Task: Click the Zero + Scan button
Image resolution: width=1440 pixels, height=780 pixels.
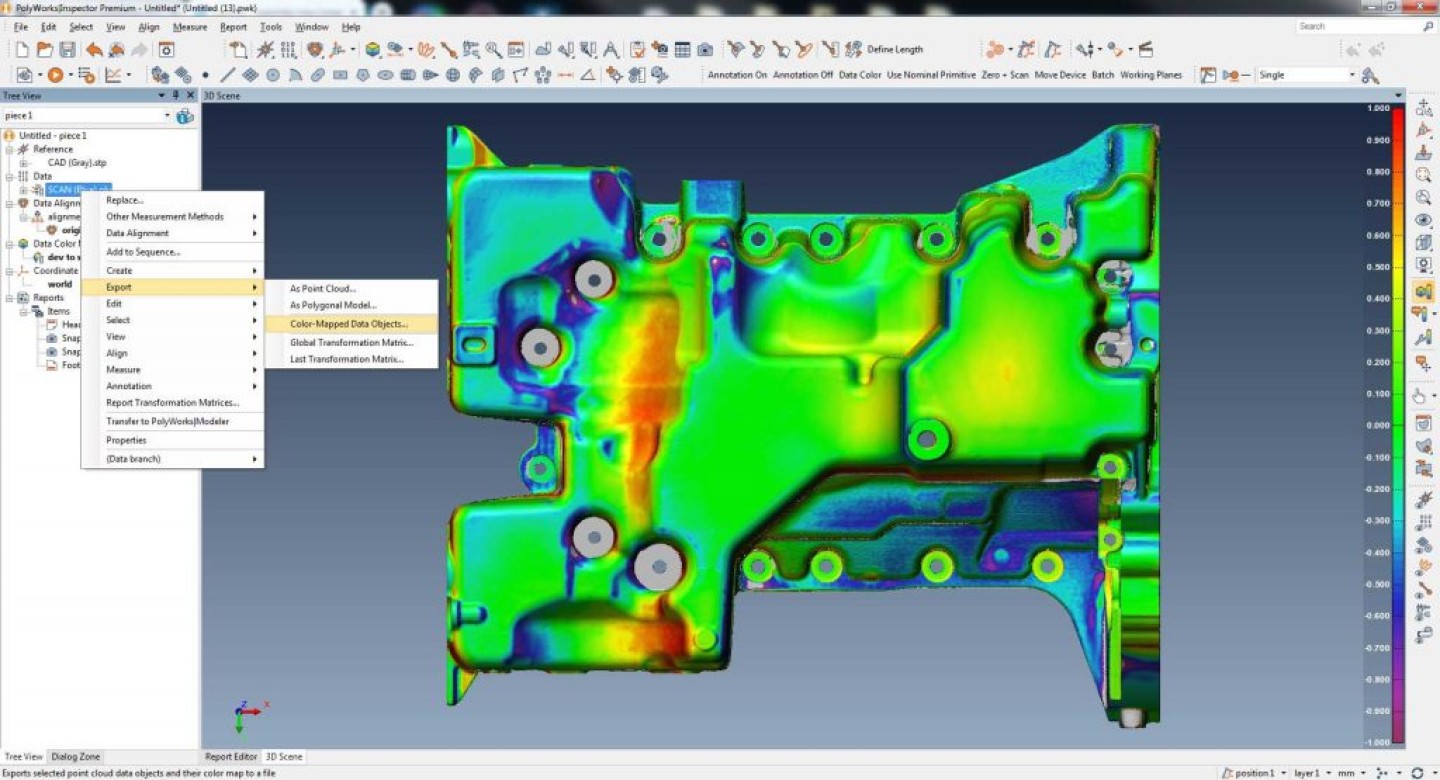Action: 1005,75
